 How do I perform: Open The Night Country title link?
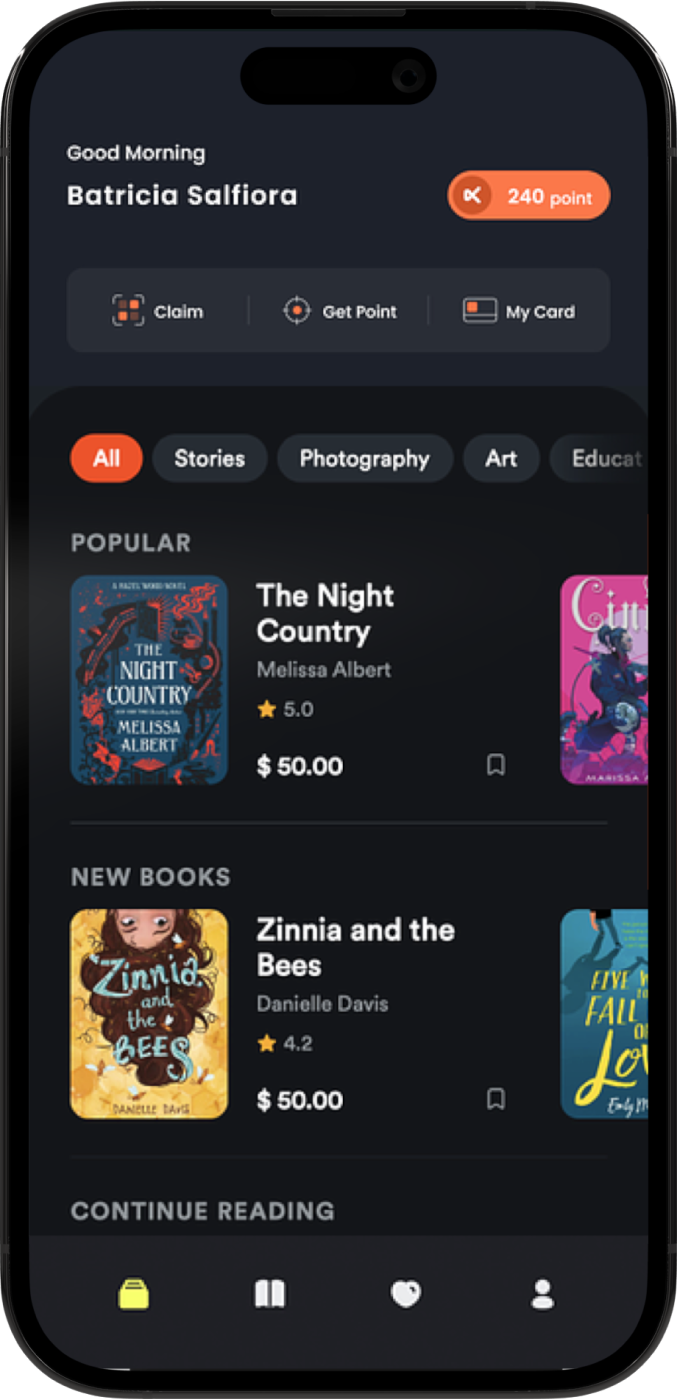click(325, 613)
